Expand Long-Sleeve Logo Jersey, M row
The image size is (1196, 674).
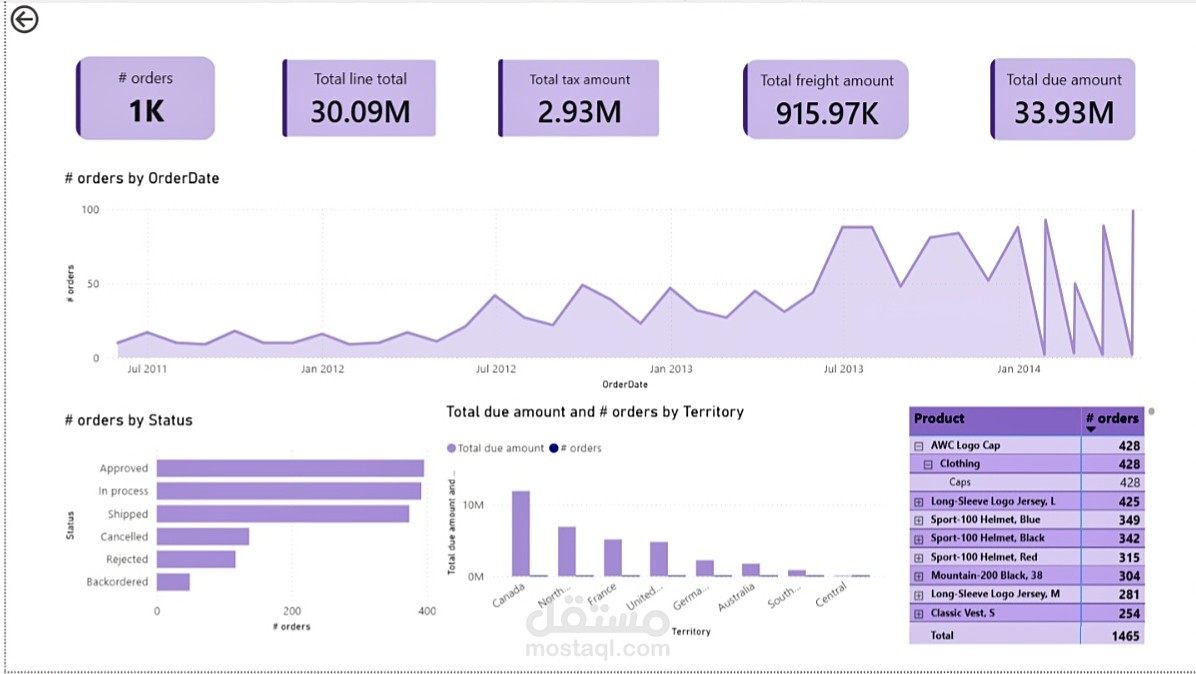[x=918, y=595]
